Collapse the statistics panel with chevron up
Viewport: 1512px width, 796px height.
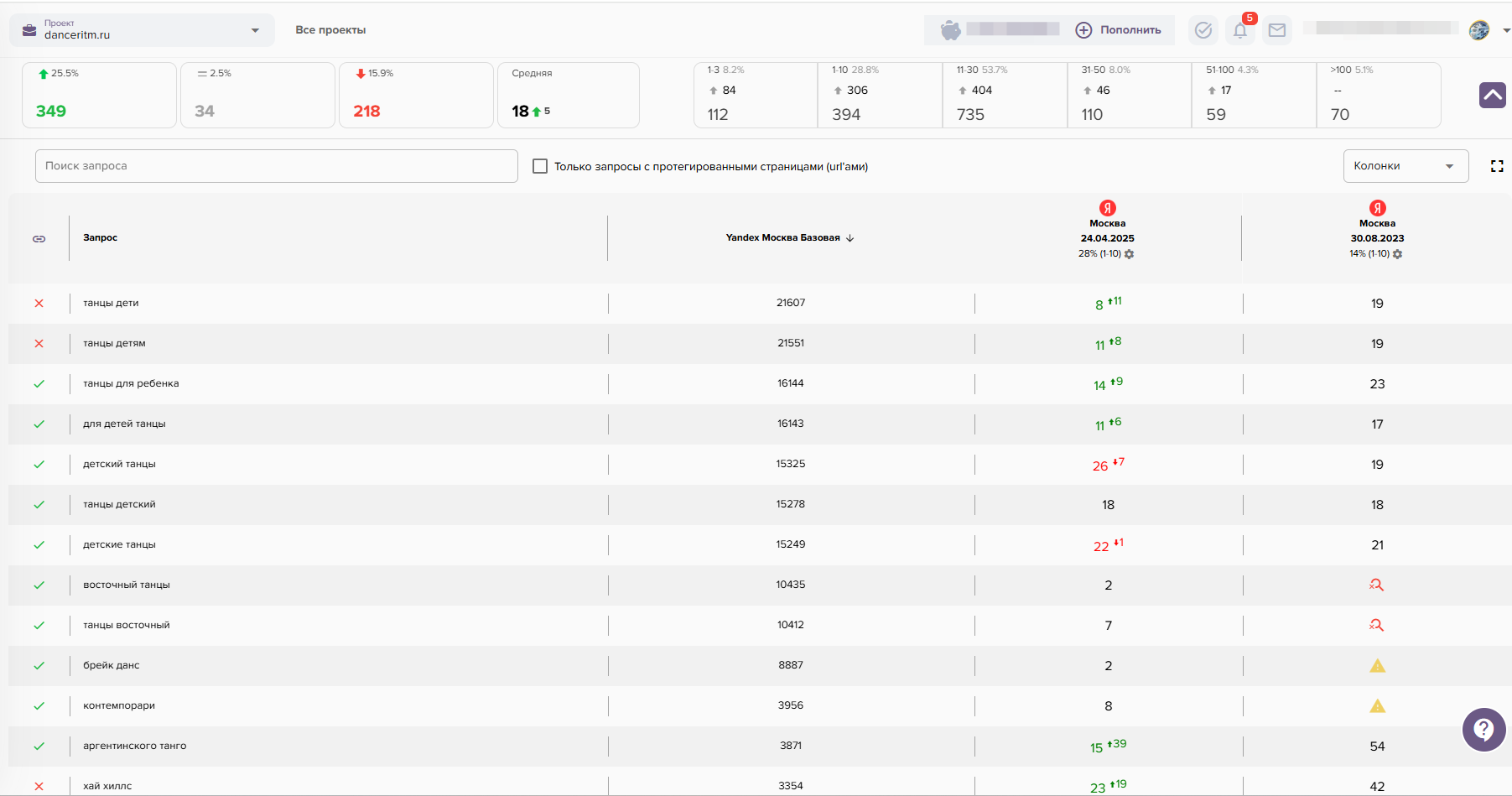point(1492,96)
